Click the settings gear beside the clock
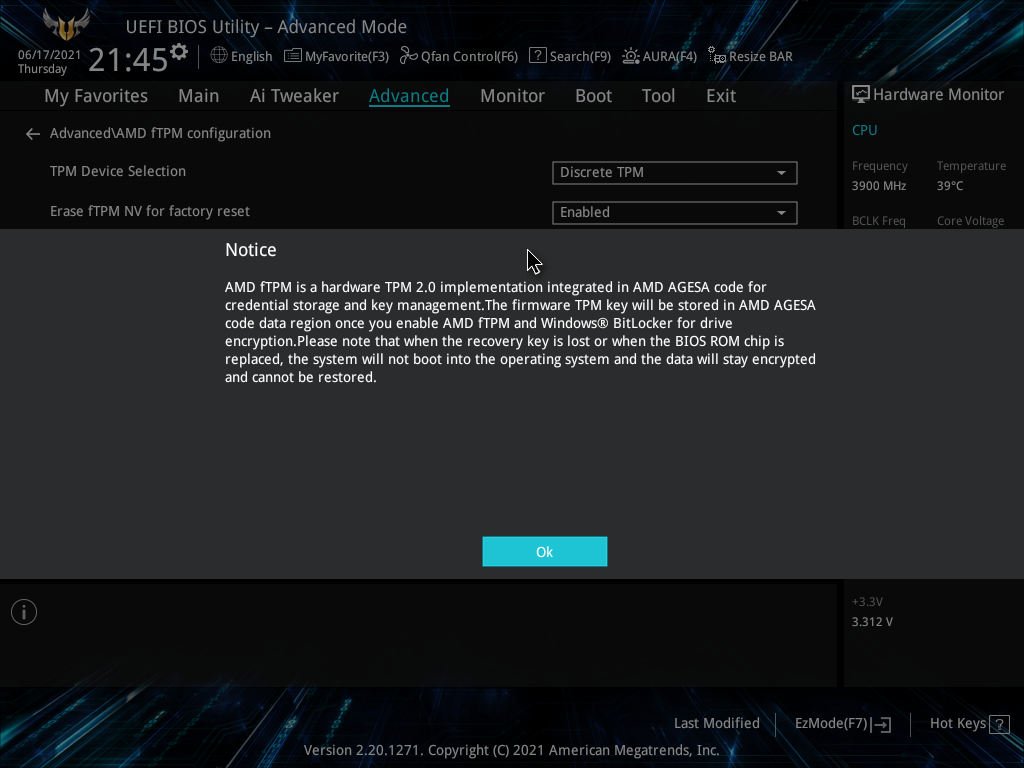 (179, 51)
